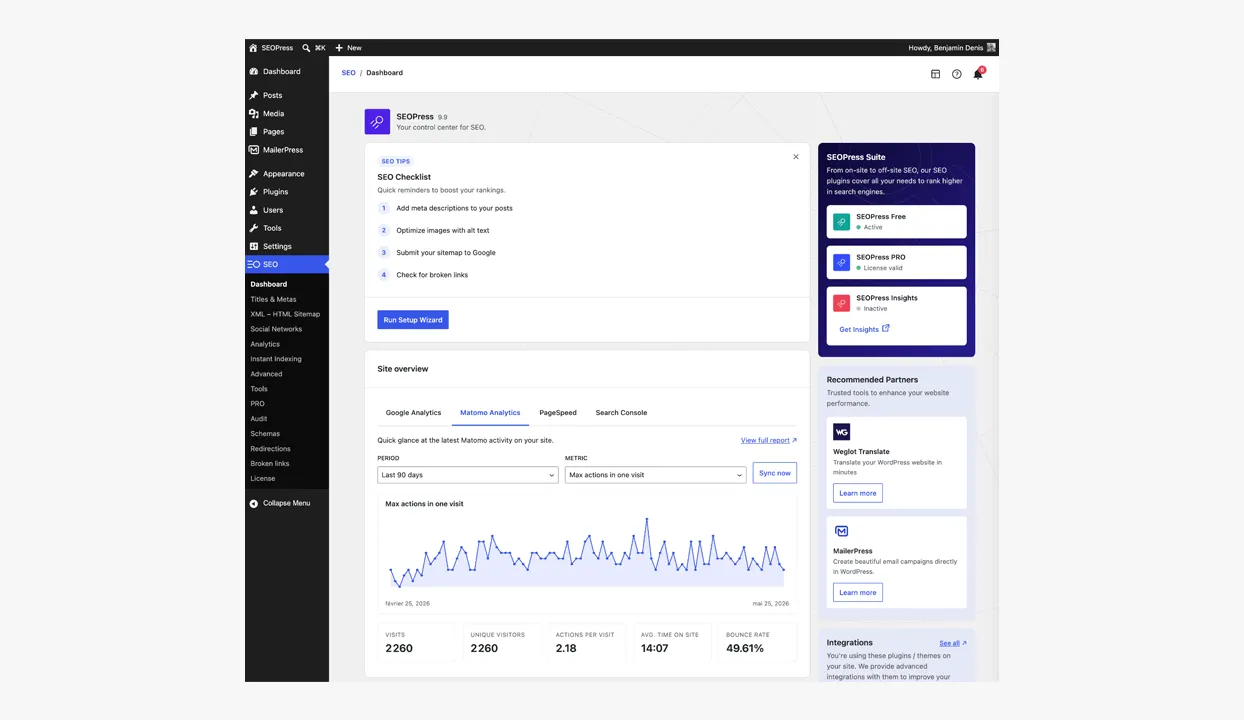
Task: Open the help question mark icon
Action: click(x=956, y=74)
